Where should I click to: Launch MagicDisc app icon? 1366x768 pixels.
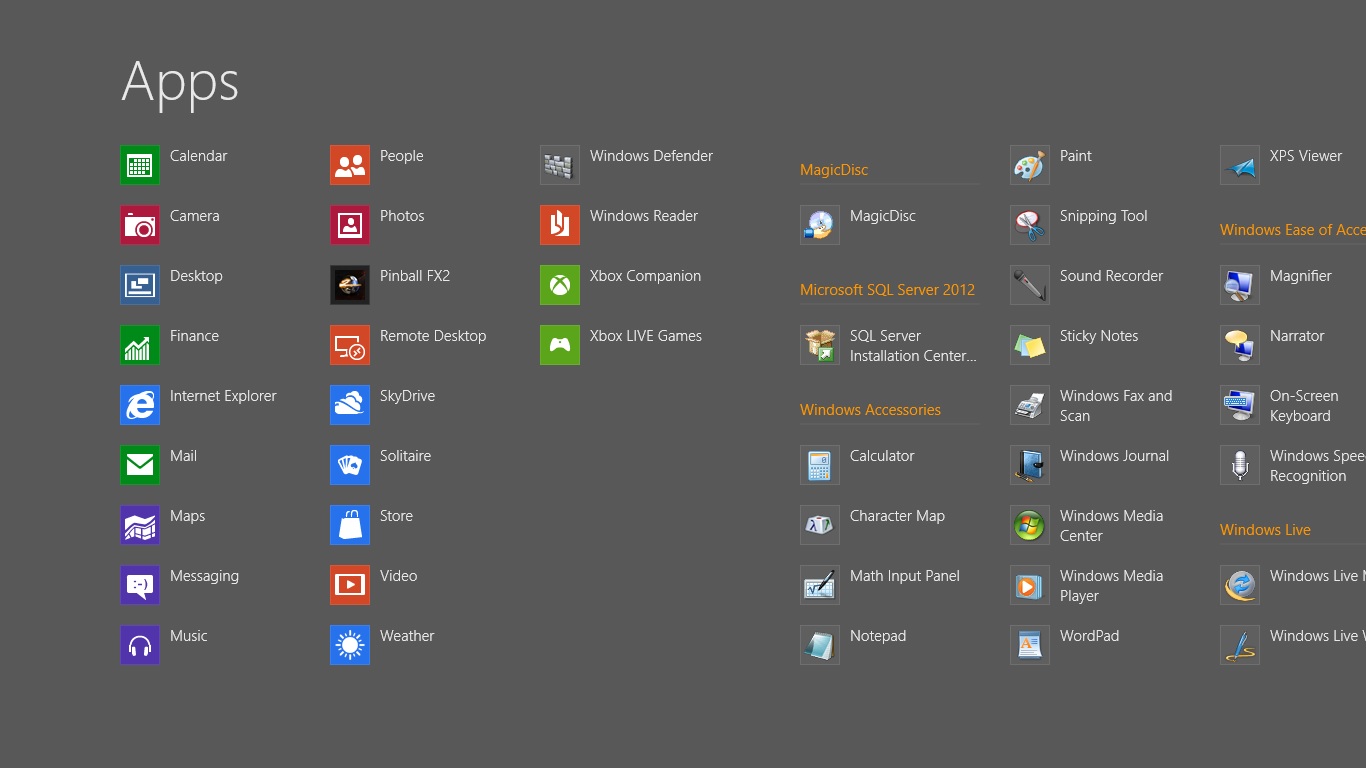point(820,225)
